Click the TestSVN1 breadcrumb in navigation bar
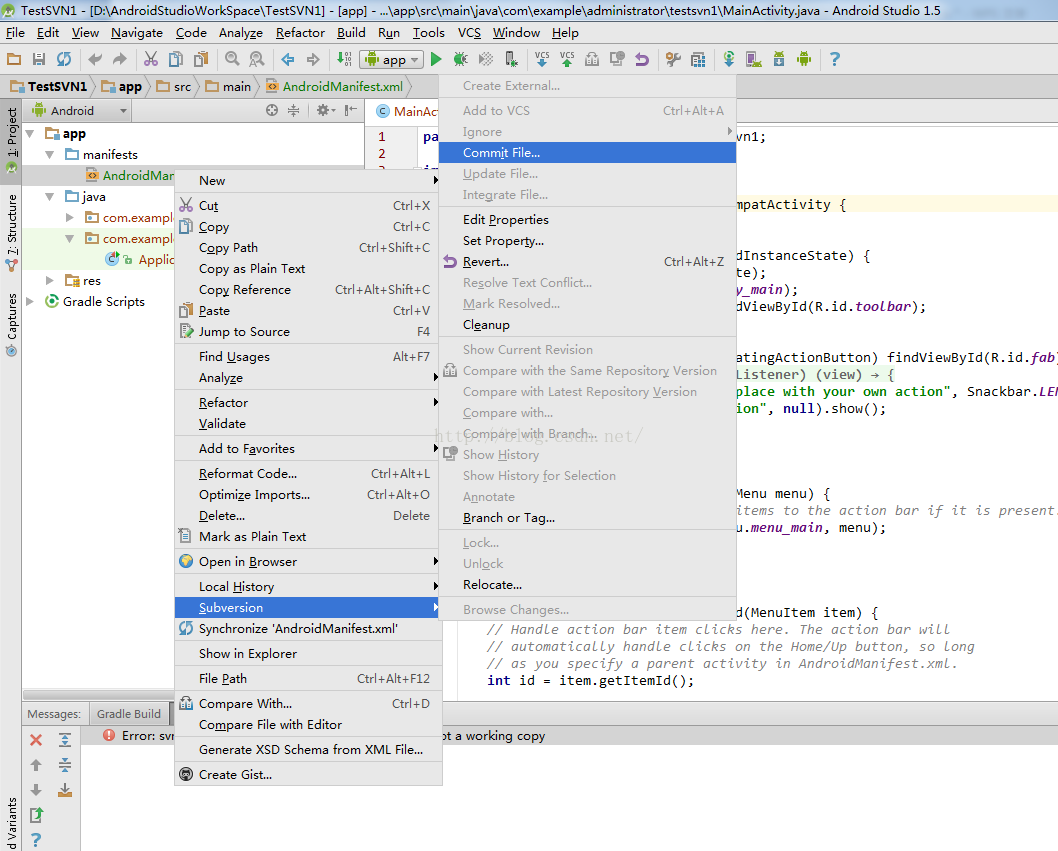The width and height of the screenshot is (1058, 851). tap(49, 86)
